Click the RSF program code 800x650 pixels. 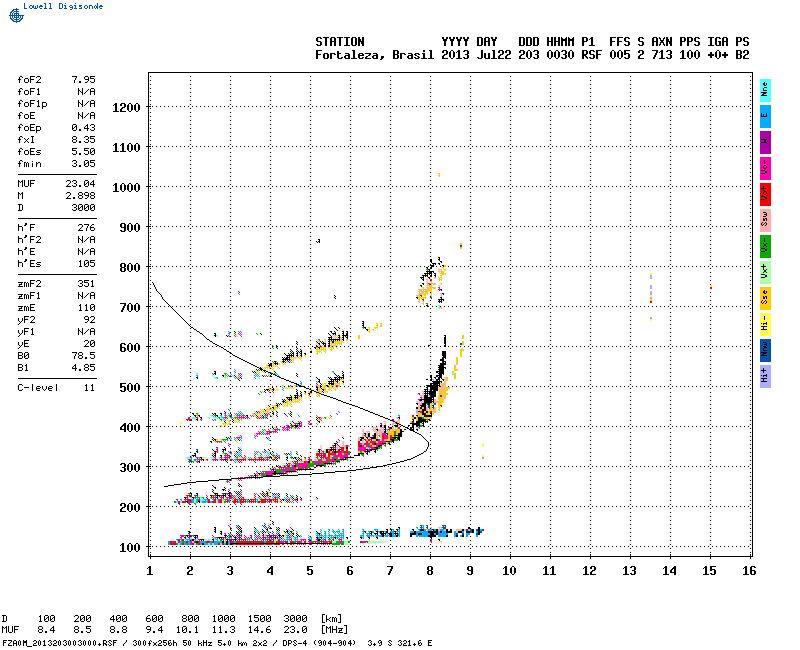click(x=591, y=55)
